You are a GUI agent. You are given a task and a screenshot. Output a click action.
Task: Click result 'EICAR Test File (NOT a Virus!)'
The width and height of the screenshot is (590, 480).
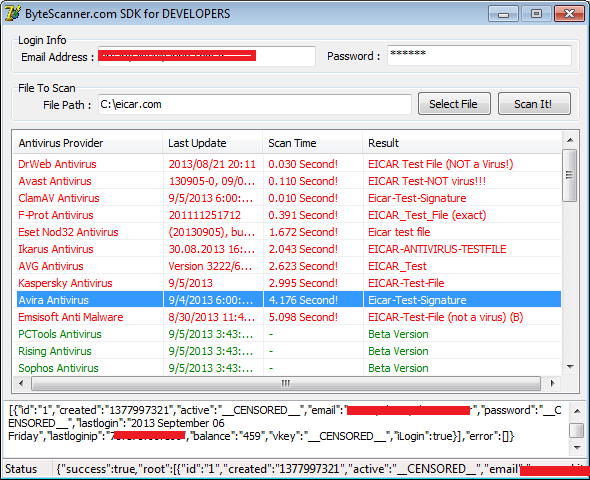[441, 164]
